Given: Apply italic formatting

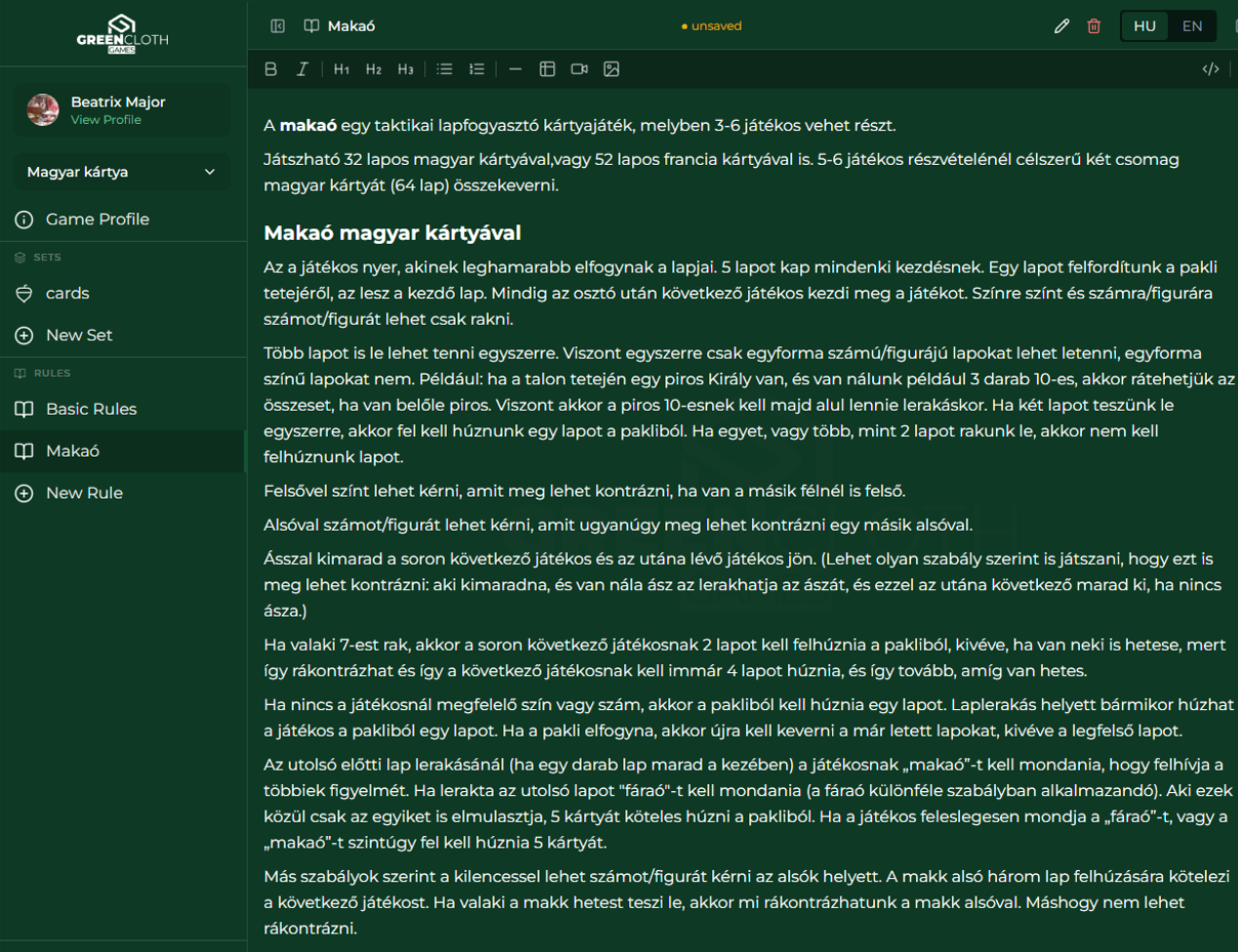Looking at the screenshot, I should [303, 68].
